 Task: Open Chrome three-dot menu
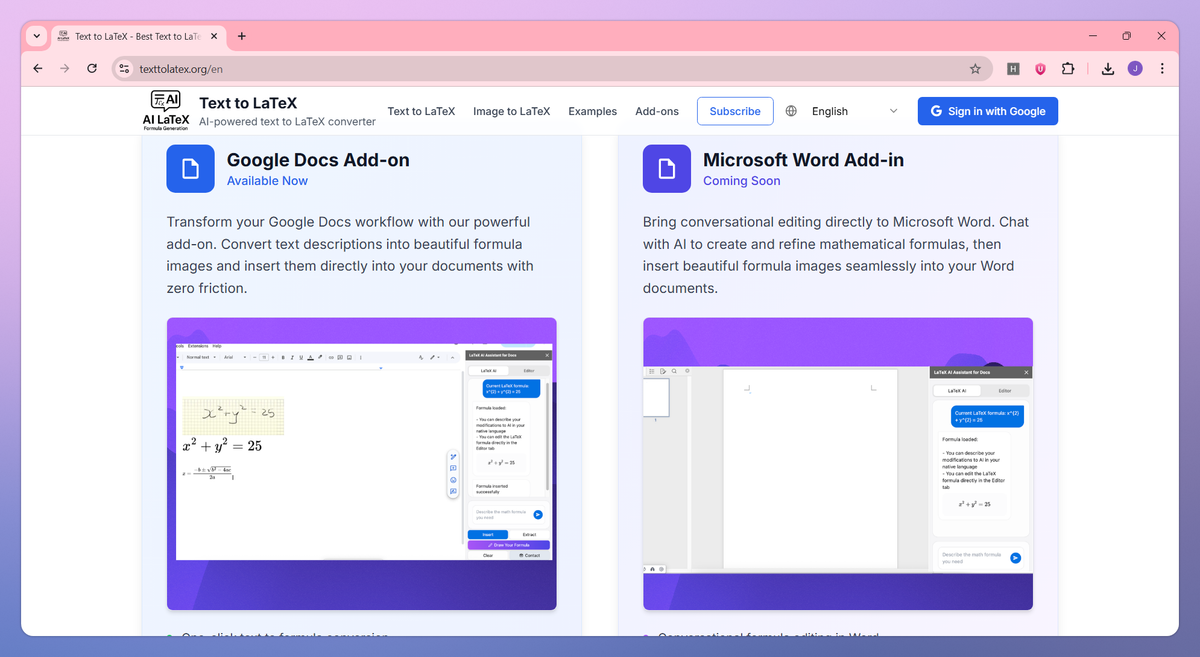click(x=1162, y=69)
